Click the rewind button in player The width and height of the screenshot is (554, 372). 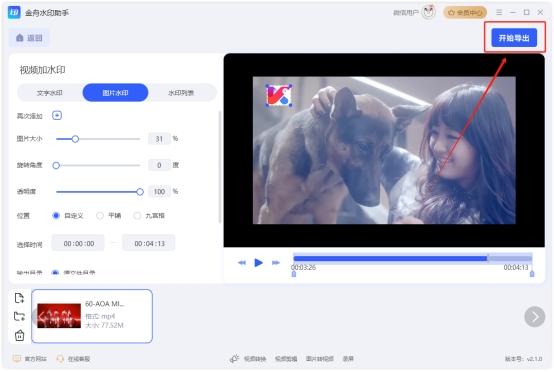(x=242, y=262)
